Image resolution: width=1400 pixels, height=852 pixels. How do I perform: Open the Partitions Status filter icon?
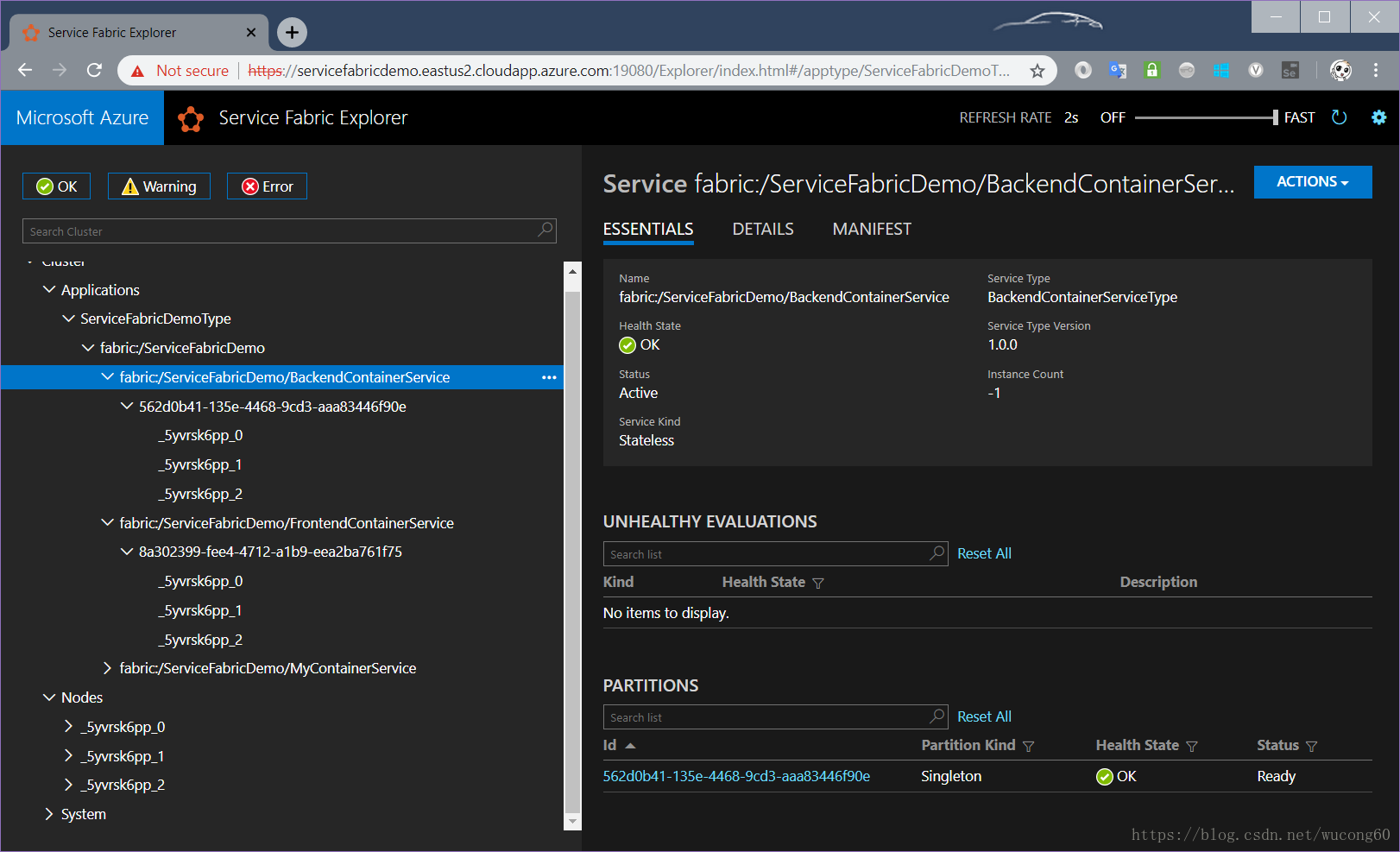(1311, 747)
